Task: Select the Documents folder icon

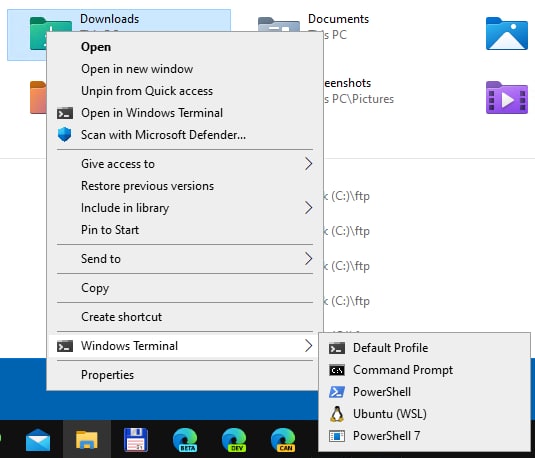Action: (279, 24)
